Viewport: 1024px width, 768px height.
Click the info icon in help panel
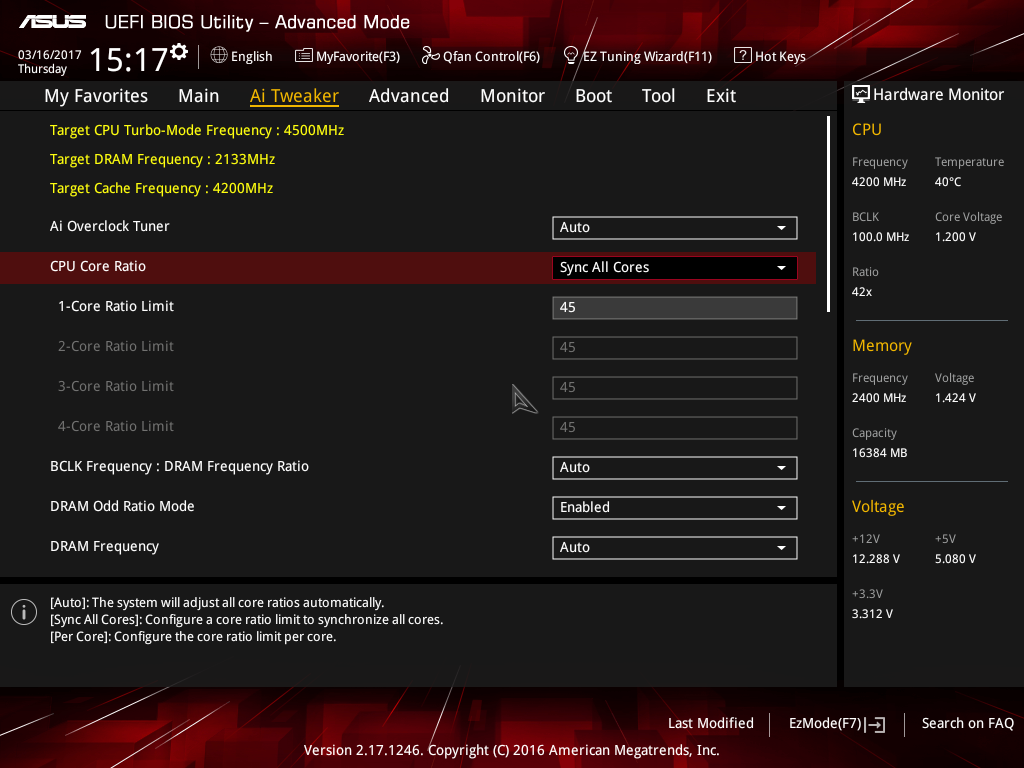coord(24,612)
